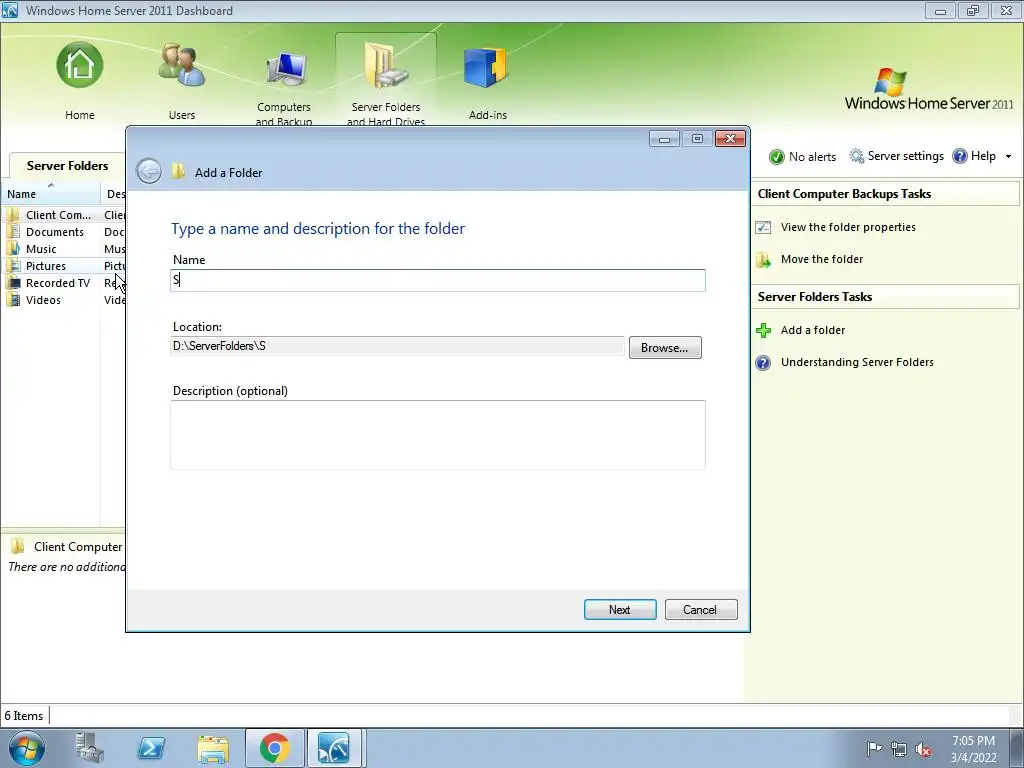Click the green No alerts checkmark icon
Viewport: 1024px width, 768px height.
click(776, 157)
